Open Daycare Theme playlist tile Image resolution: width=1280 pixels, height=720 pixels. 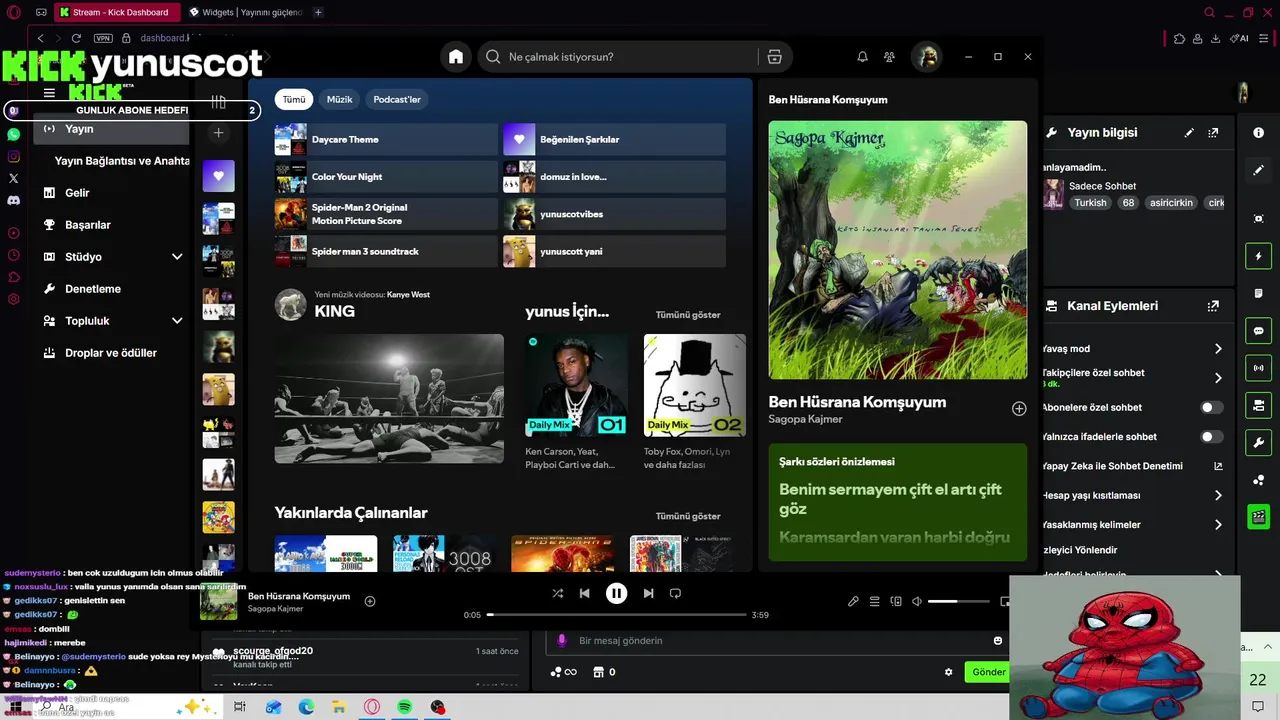click(386, 139)
